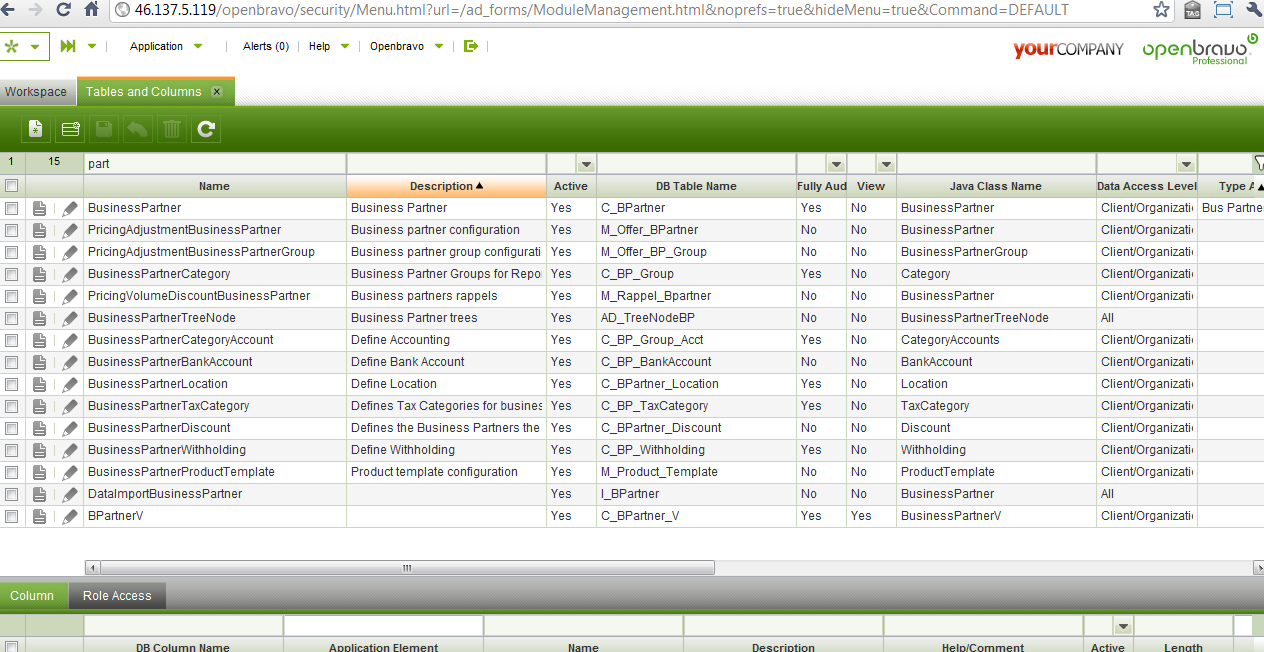Click the Save floppy disk toolbar icon

click(x=104, y=129)
